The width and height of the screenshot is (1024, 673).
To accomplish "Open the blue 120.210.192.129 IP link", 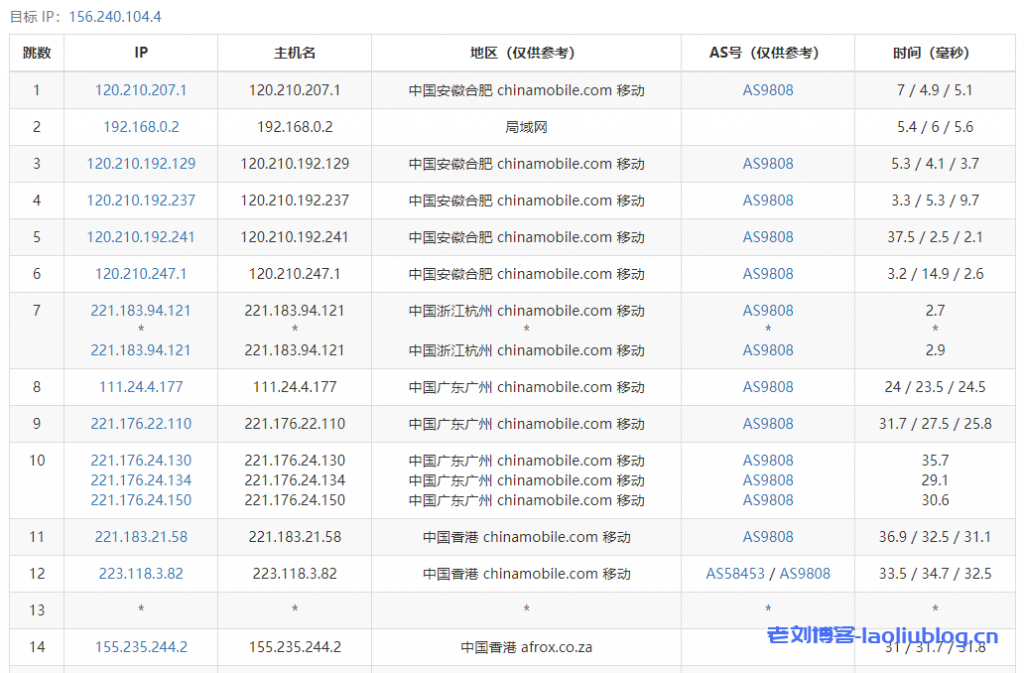I will click(x=141, y=164).
